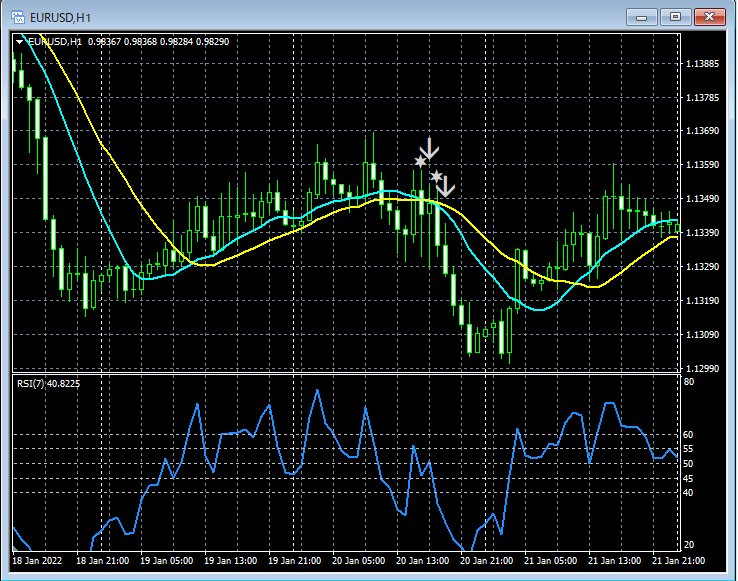Click the 21 Jan 21:00 time label
The height and width of the screenshot is (581, 738).
679,561
